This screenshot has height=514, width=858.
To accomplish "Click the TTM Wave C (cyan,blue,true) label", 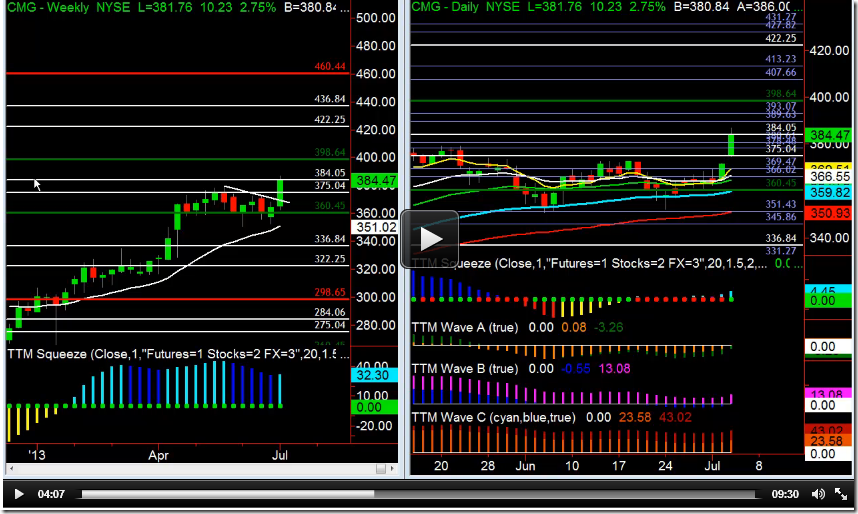I will click(x=494, y=418).
